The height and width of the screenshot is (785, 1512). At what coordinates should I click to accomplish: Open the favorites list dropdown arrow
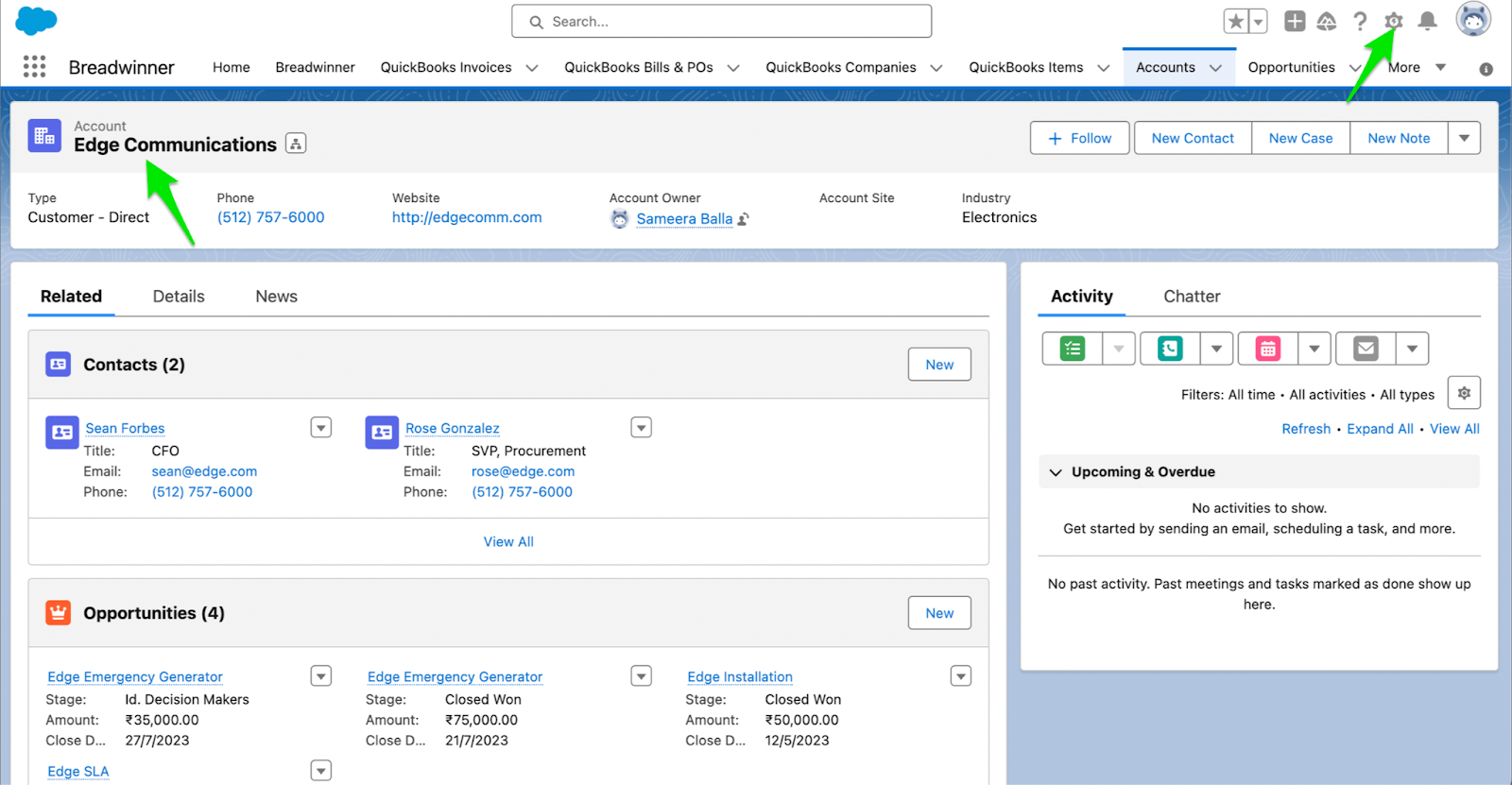click(1258, 22)
